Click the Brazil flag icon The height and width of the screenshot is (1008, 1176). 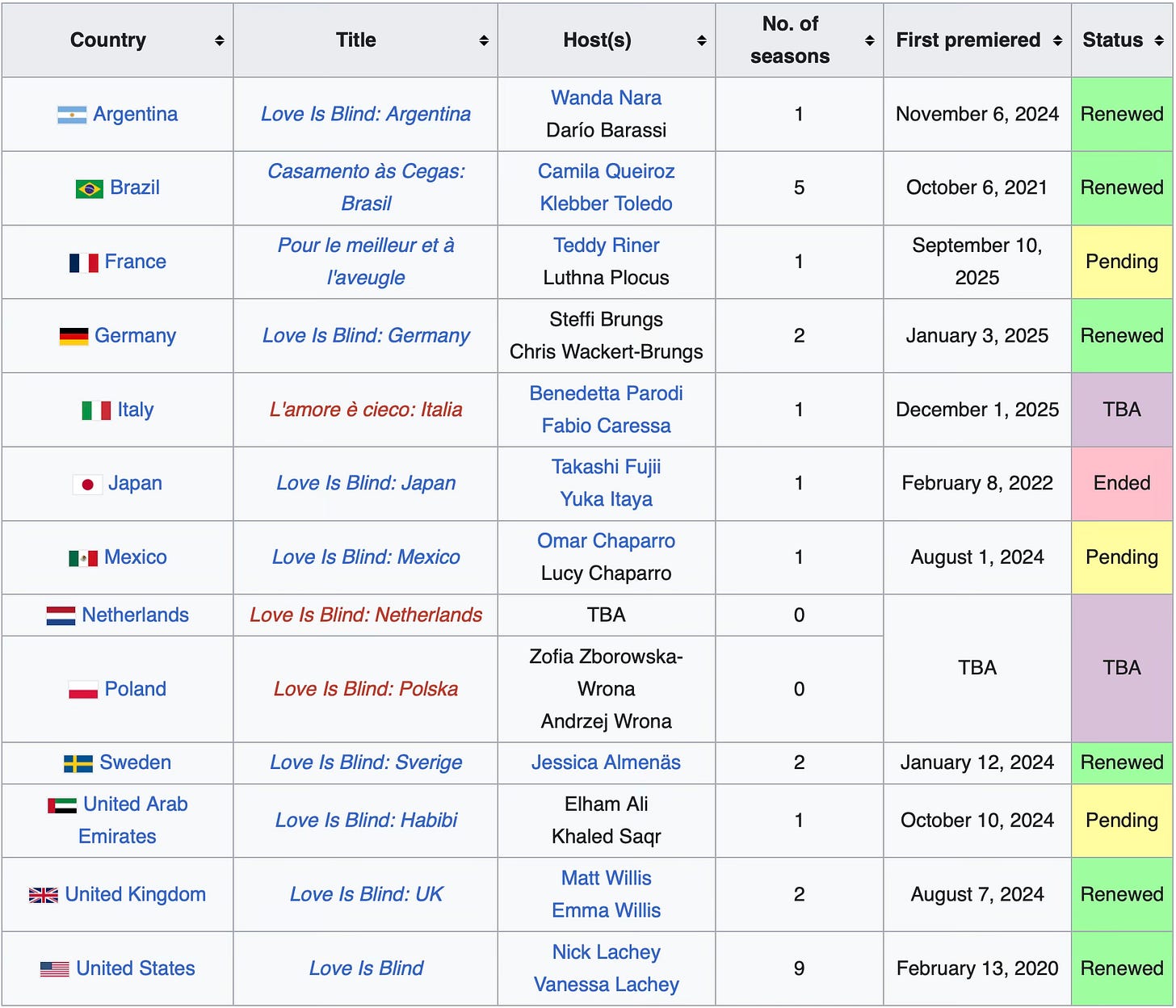(x=89, y=189)
